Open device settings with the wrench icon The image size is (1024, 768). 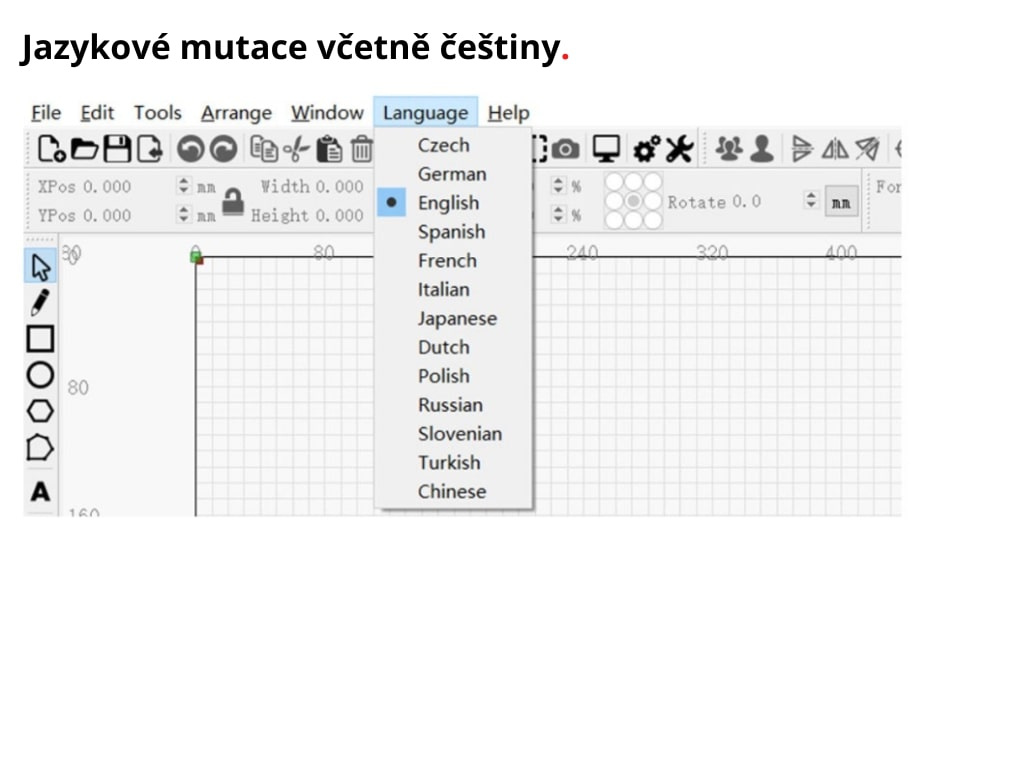click(x=679, y=149)
